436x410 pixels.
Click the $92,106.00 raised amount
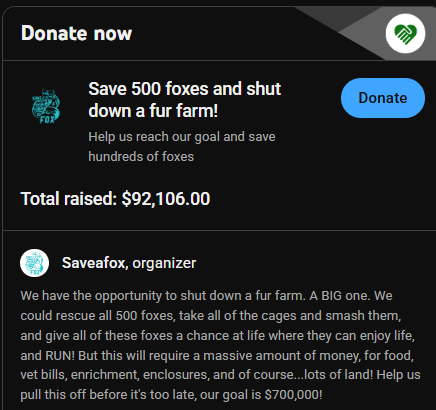click(x=166, y=199)
